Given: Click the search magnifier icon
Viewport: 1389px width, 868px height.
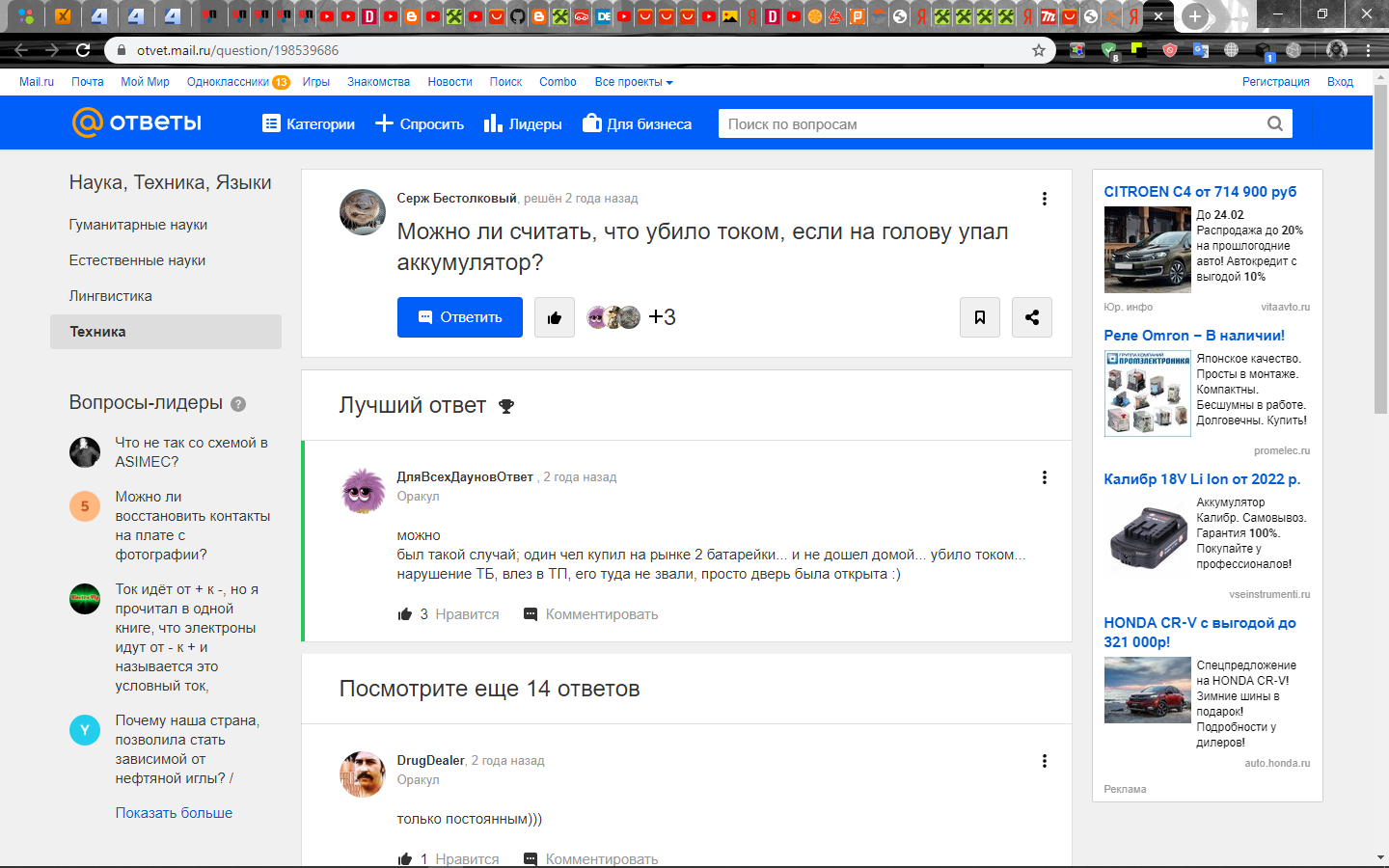Looking at the screenshot, I should 1274,123.
